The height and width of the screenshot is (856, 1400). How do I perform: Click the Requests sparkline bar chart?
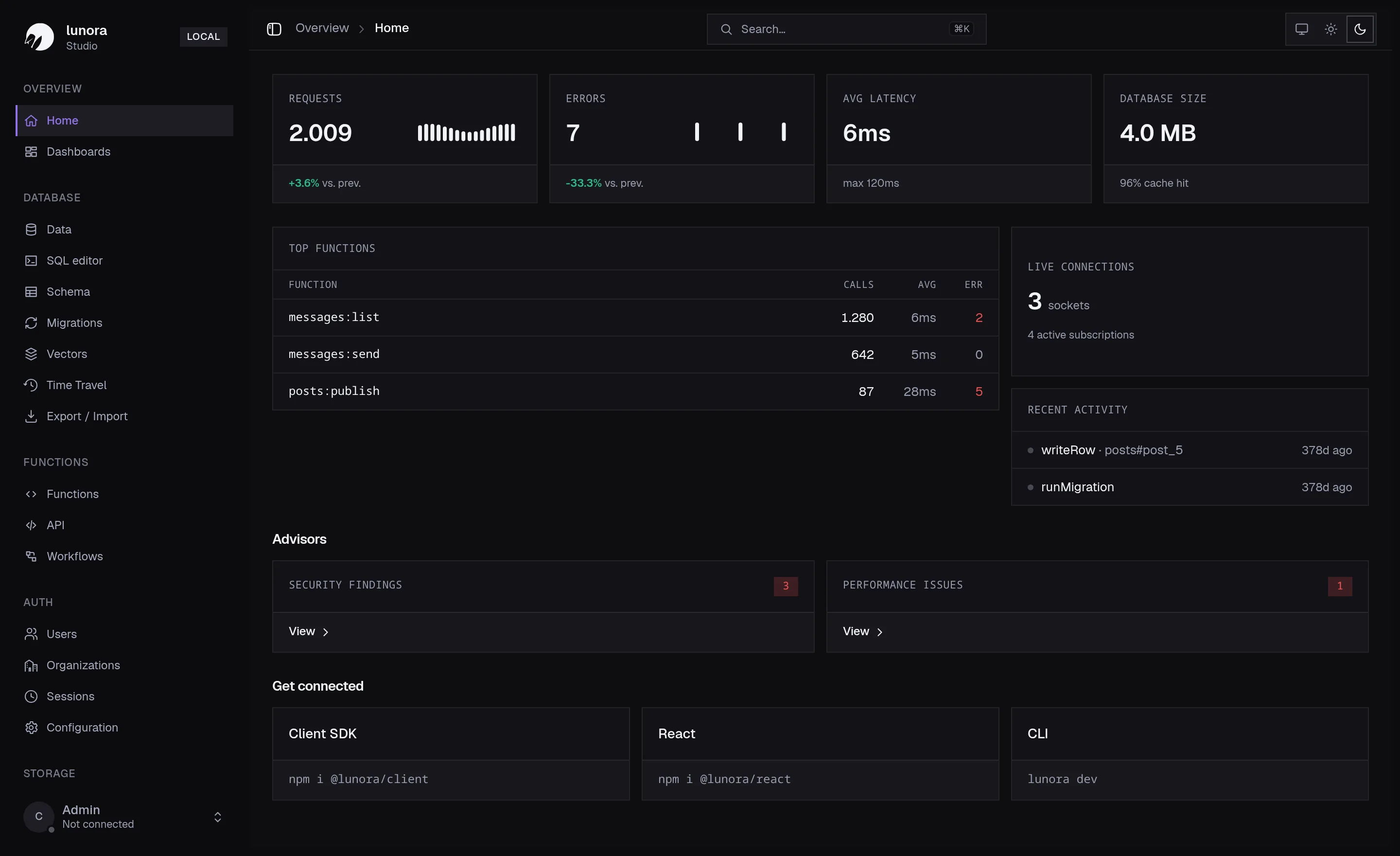pos(467,132)
